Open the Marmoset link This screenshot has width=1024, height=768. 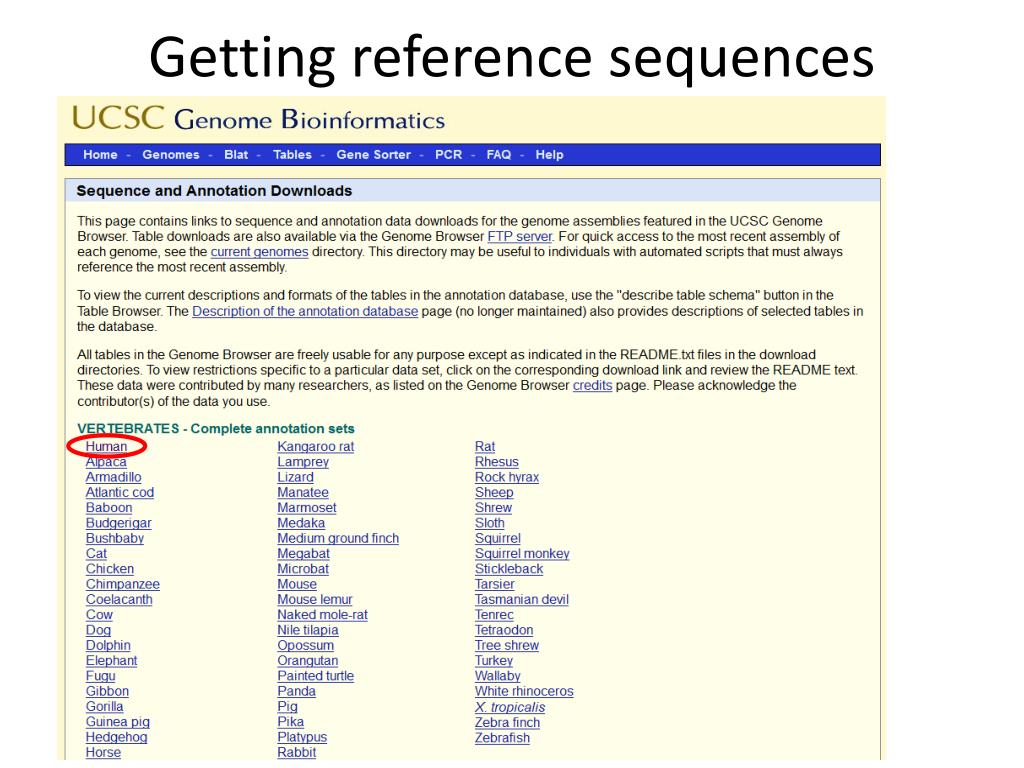tap(307, 508)
